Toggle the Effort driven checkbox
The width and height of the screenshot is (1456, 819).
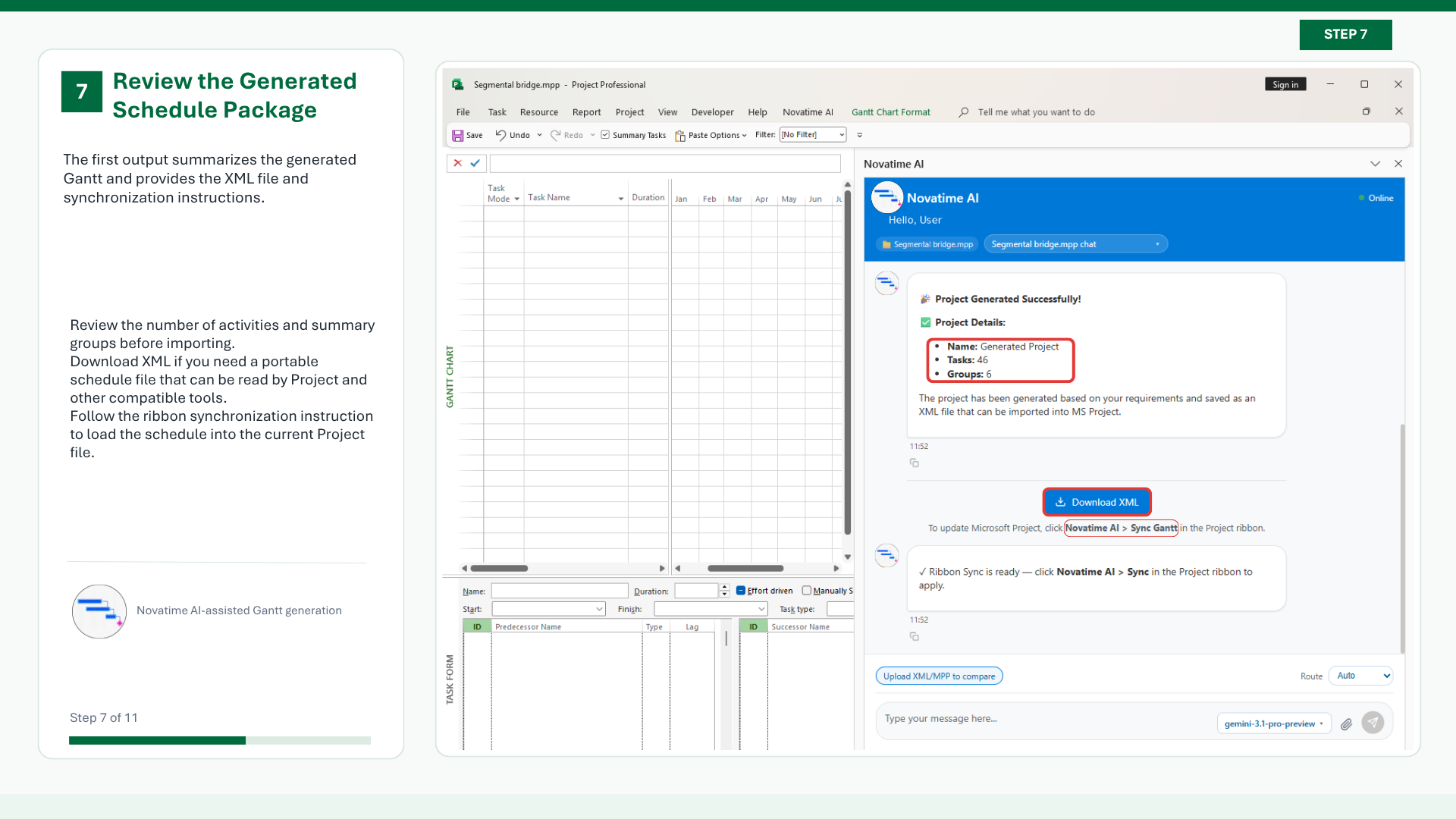click(741, 591)
